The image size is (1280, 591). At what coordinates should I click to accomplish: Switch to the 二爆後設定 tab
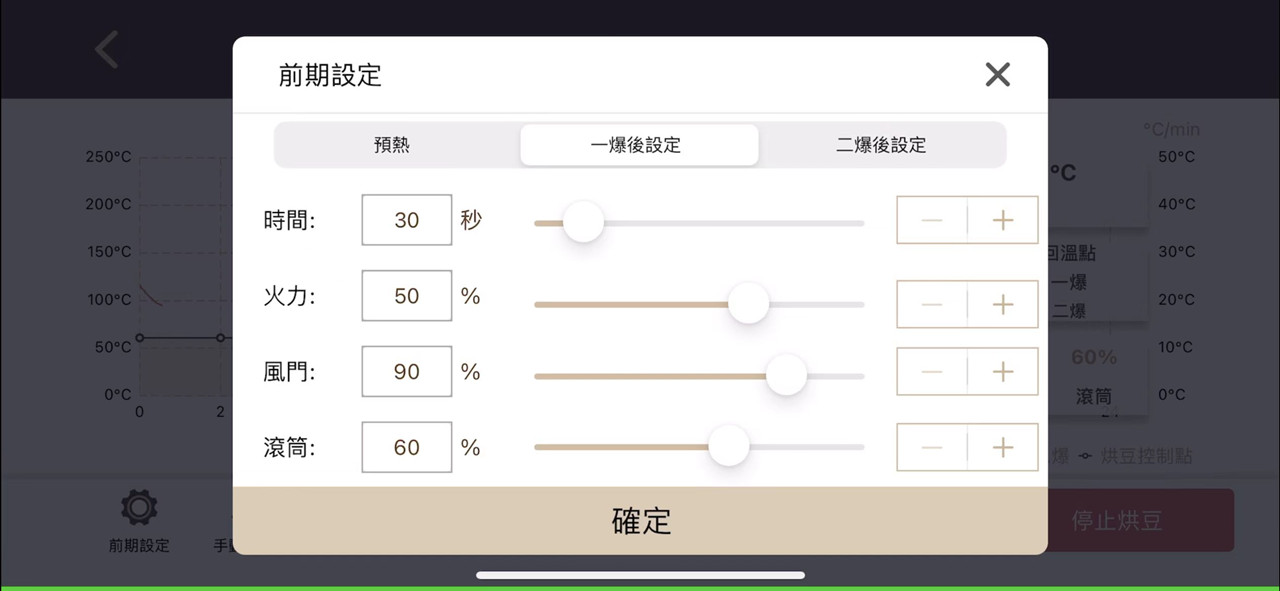(x=881, y=145)
